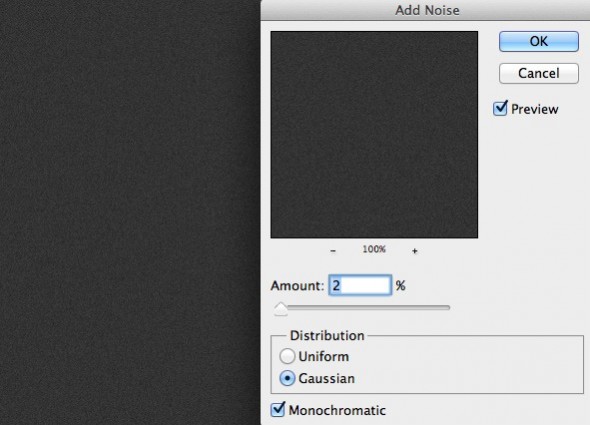Click the Add Noise title bar
This screenshot has width=590, height=425.
coord(425,10)
